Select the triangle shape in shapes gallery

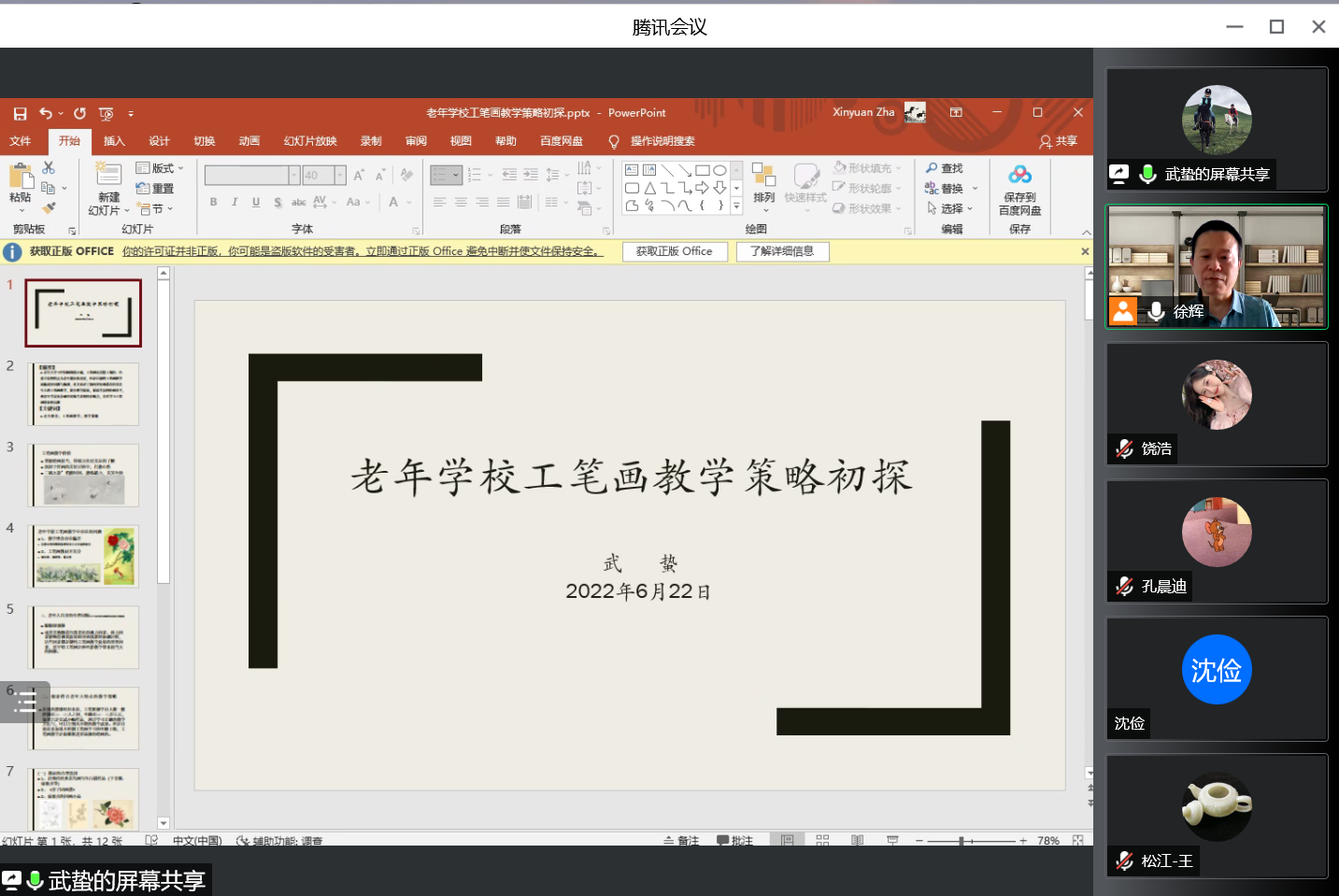point(649,188)
